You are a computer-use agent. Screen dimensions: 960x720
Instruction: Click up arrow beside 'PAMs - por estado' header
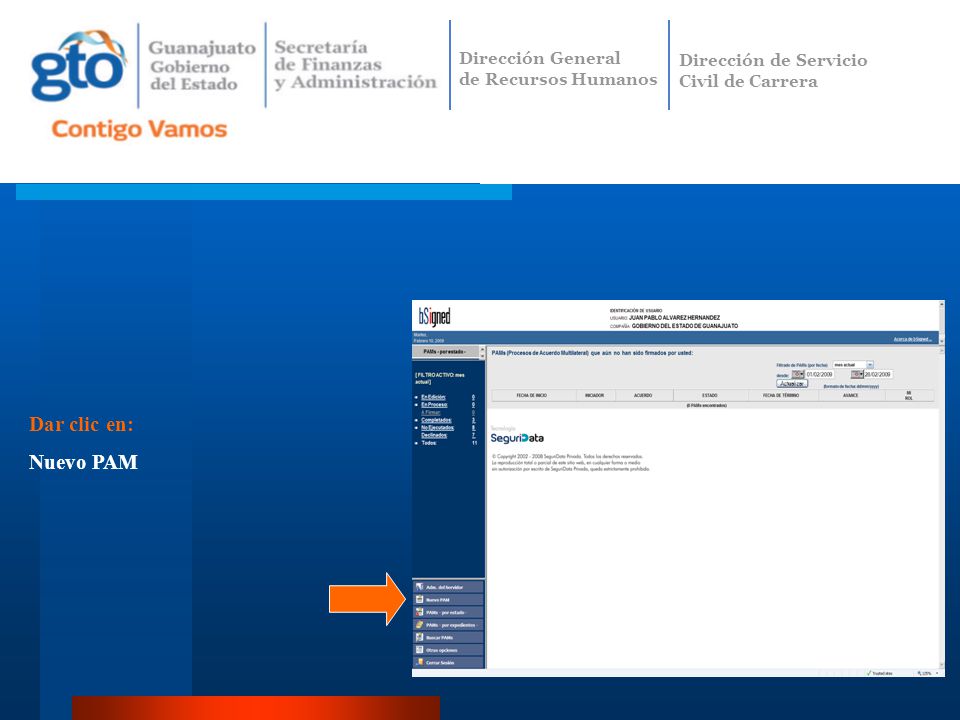(481, 349)
